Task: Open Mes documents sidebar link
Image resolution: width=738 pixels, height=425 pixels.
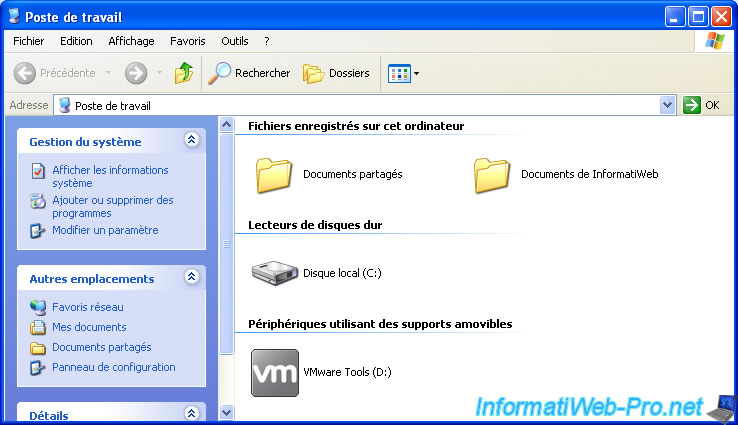Action: (89, 327)
